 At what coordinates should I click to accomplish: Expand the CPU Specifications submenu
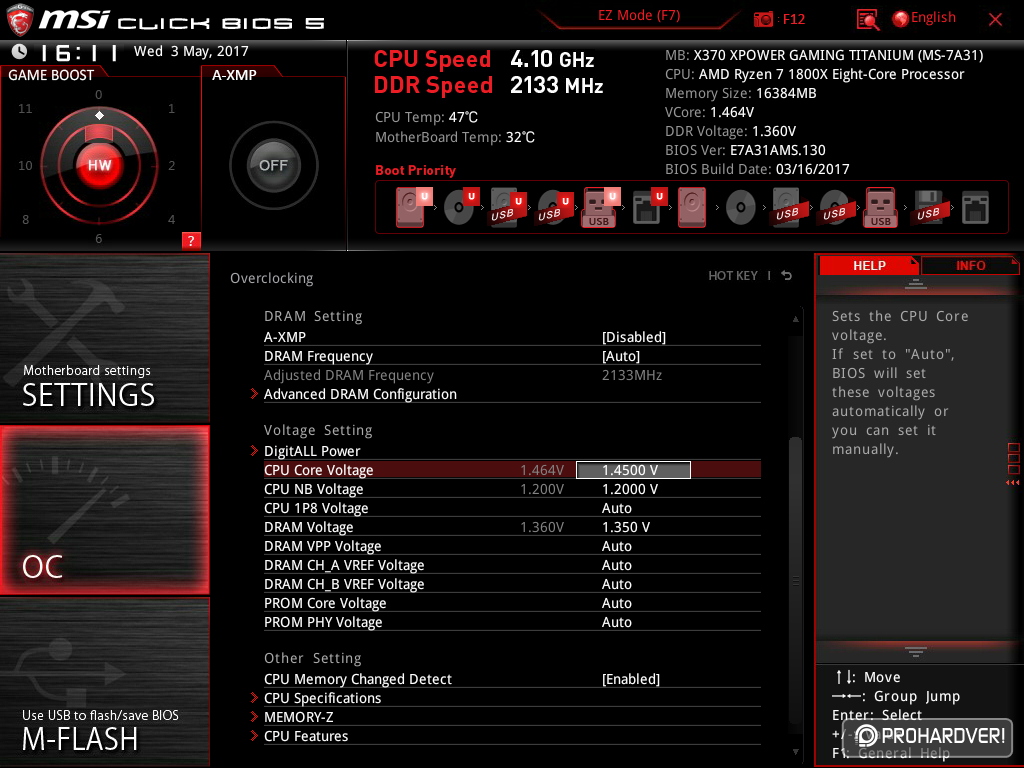coord(322,698)
